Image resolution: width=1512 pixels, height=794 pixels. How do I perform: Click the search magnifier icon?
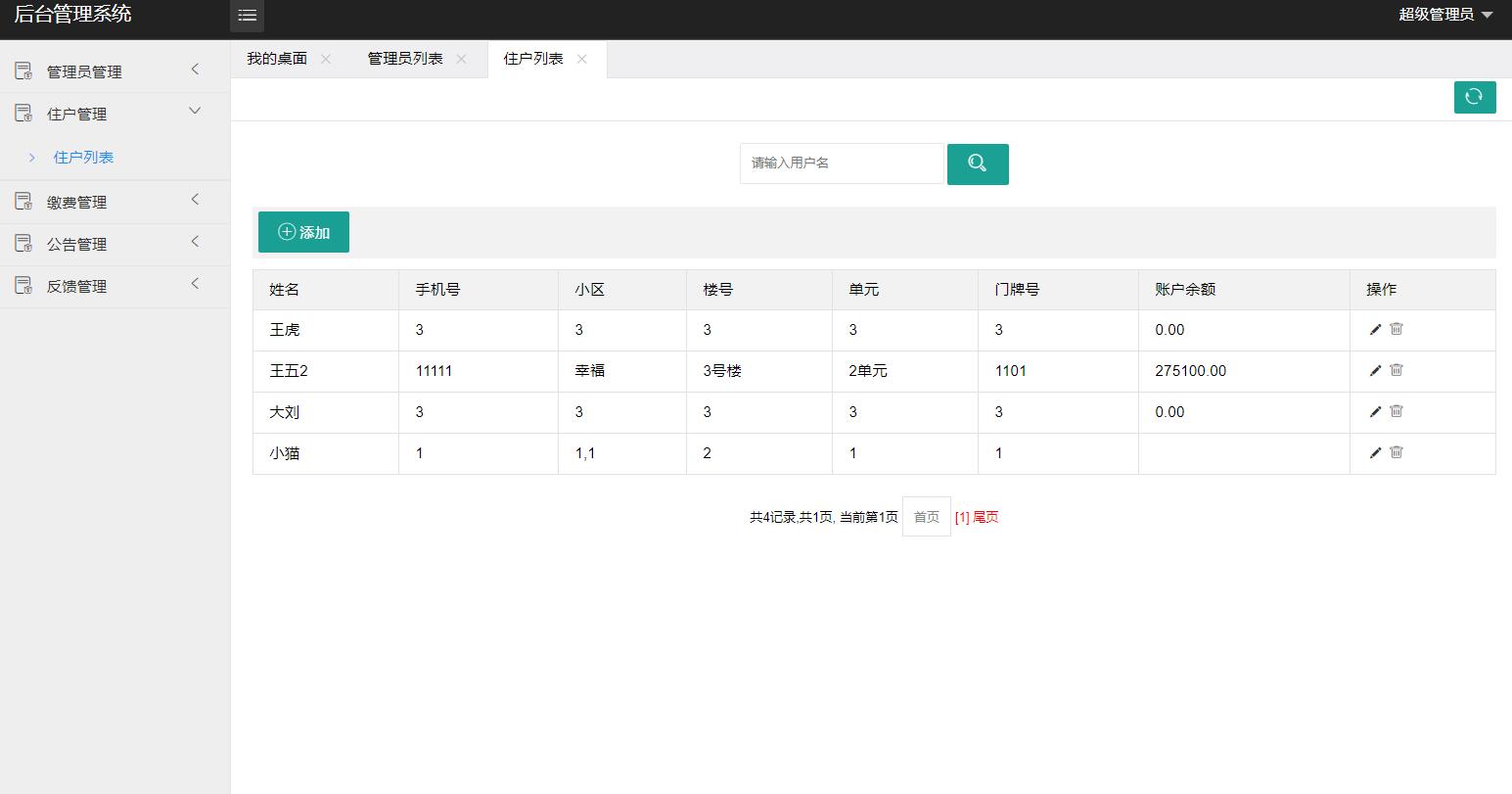(978, 163)
